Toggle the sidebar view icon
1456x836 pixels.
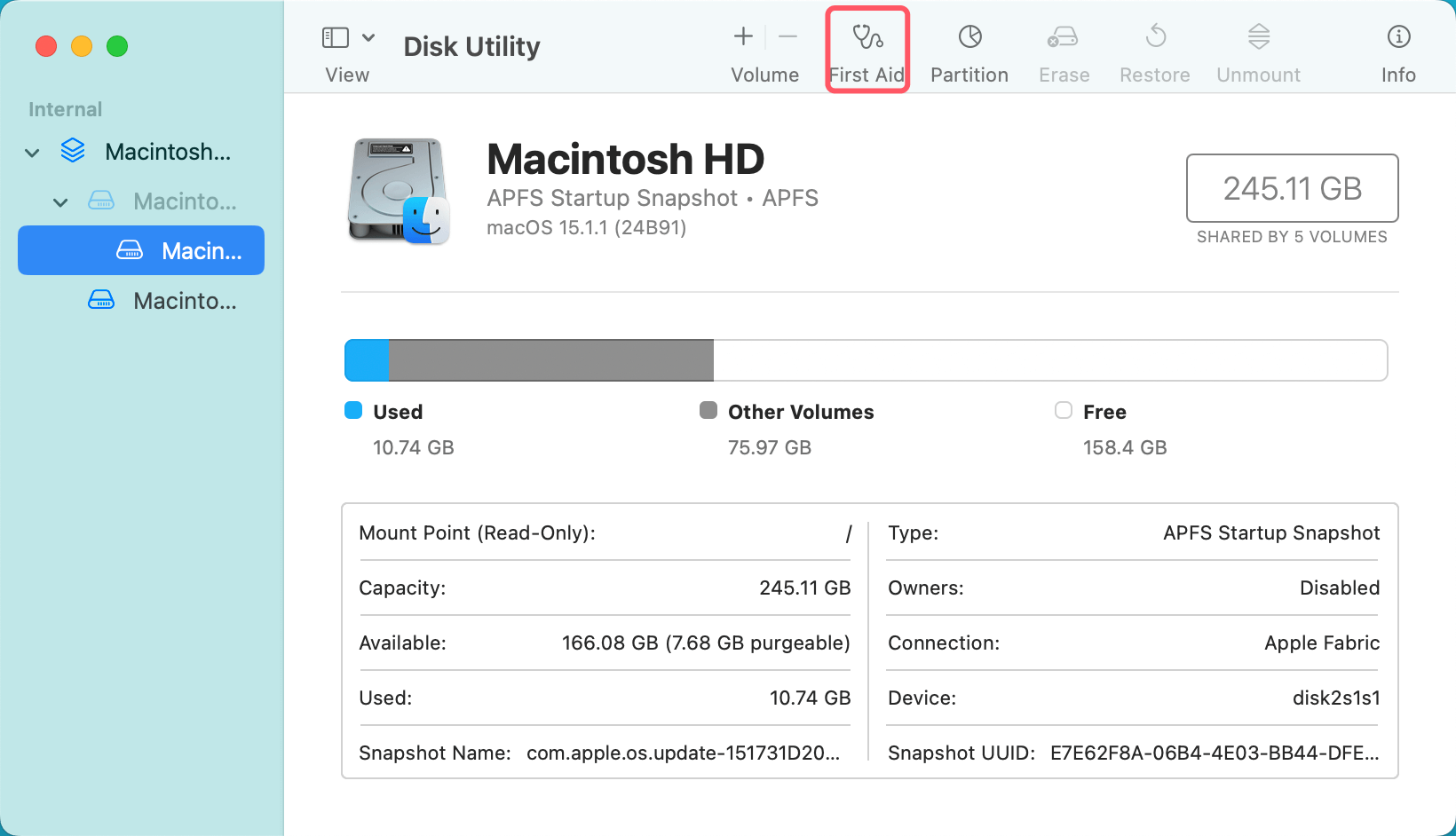click(x=335, y=37)
